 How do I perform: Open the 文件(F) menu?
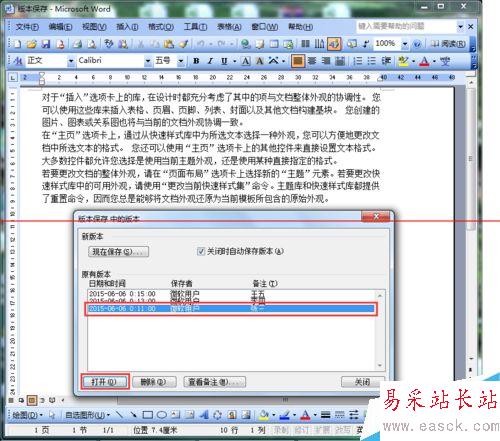tap(27, 27)
